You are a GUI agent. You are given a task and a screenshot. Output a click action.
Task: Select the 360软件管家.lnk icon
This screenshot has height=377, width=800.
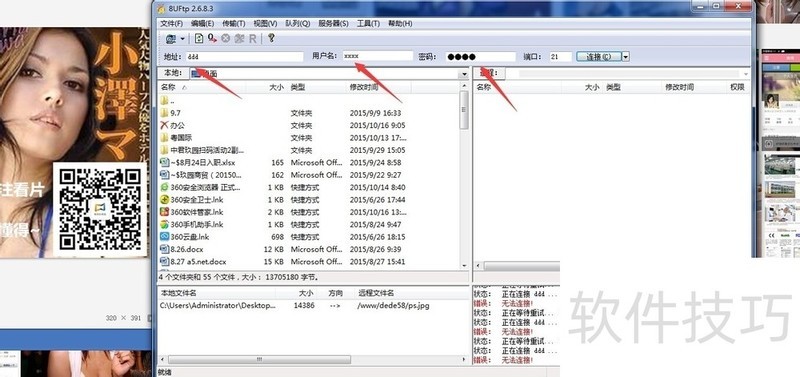tap(164, 212)
